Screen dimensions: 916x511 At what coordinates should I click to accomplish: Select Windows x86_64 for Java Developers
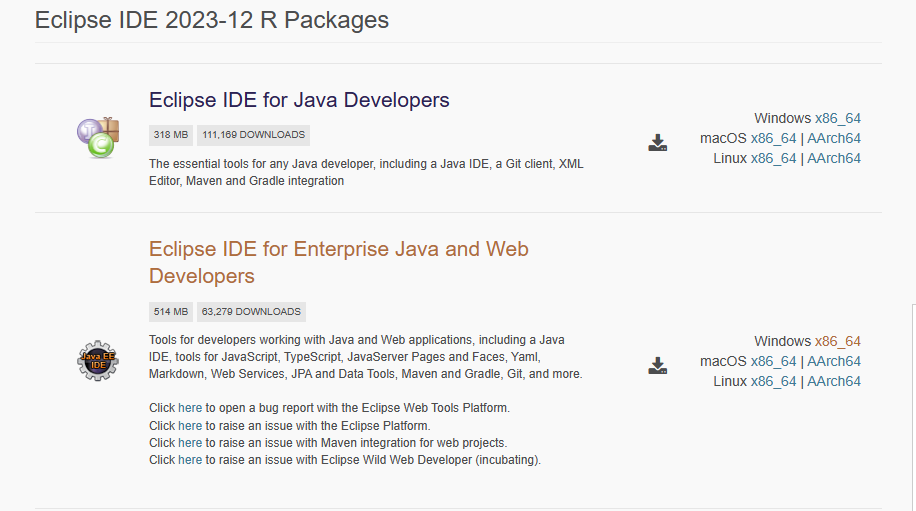click(837, 118)
